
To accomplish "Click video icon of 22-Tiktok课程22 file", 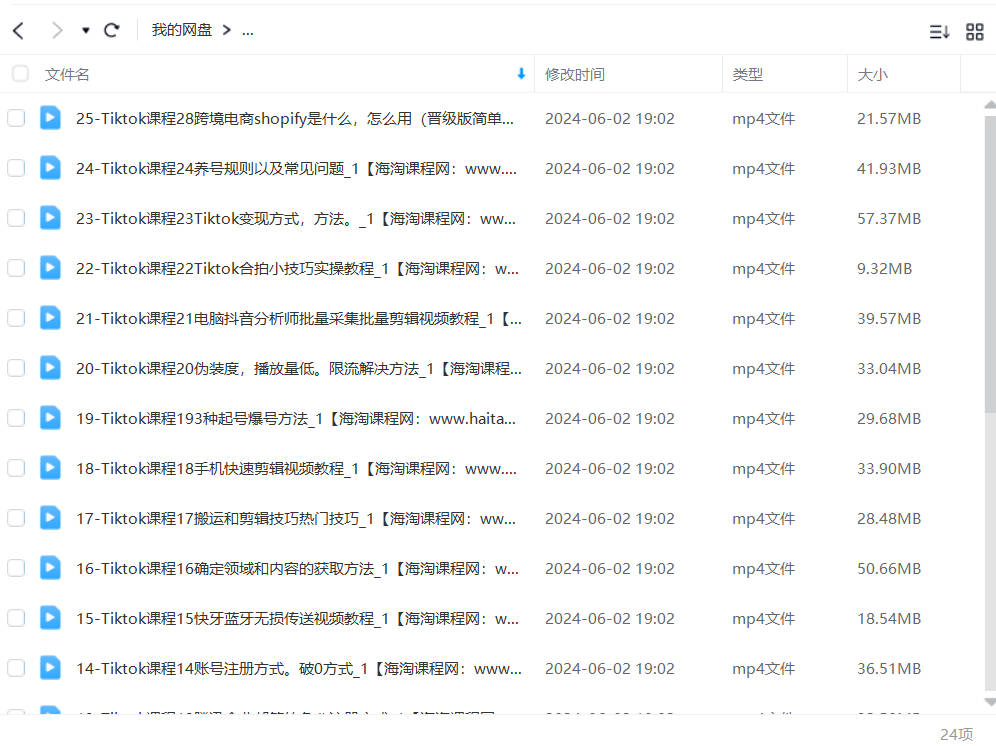I will [x=50, y=269].
